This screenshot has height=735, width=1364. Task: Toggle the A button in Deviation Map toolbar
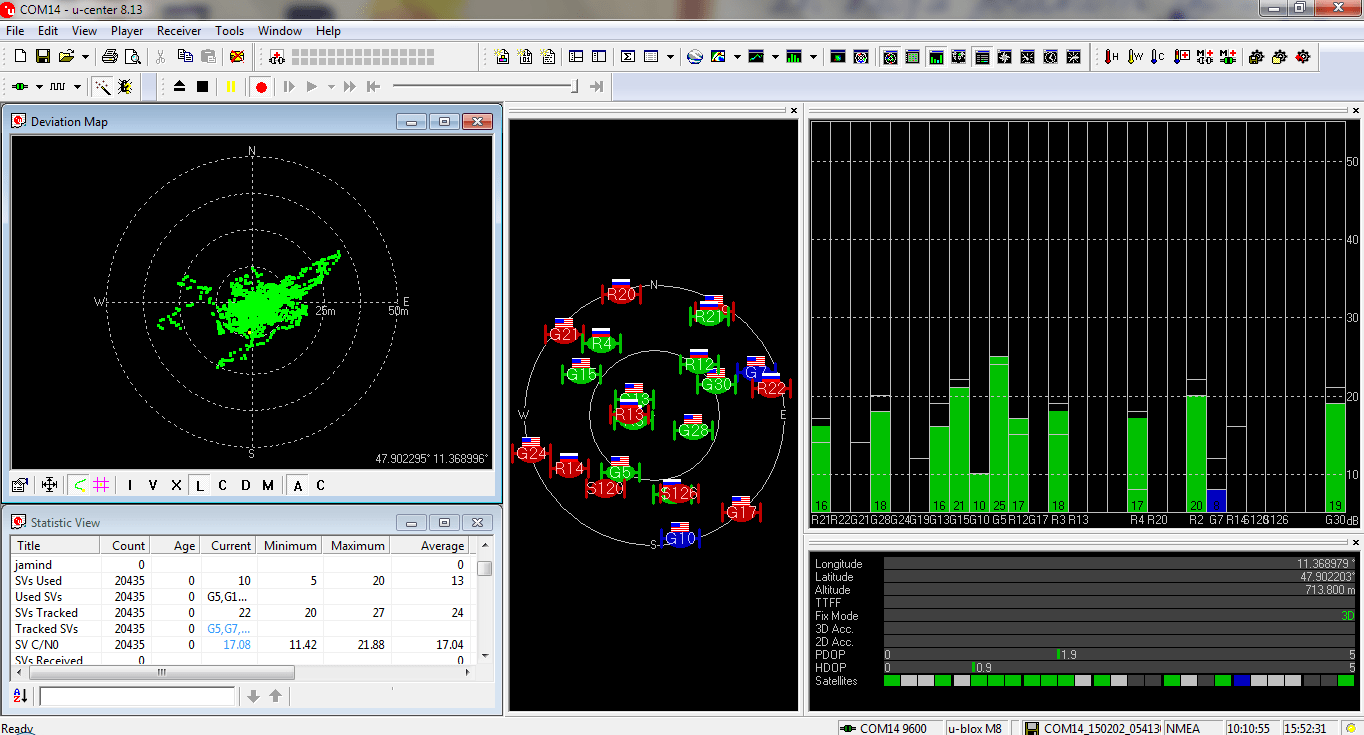coord(298,485)
